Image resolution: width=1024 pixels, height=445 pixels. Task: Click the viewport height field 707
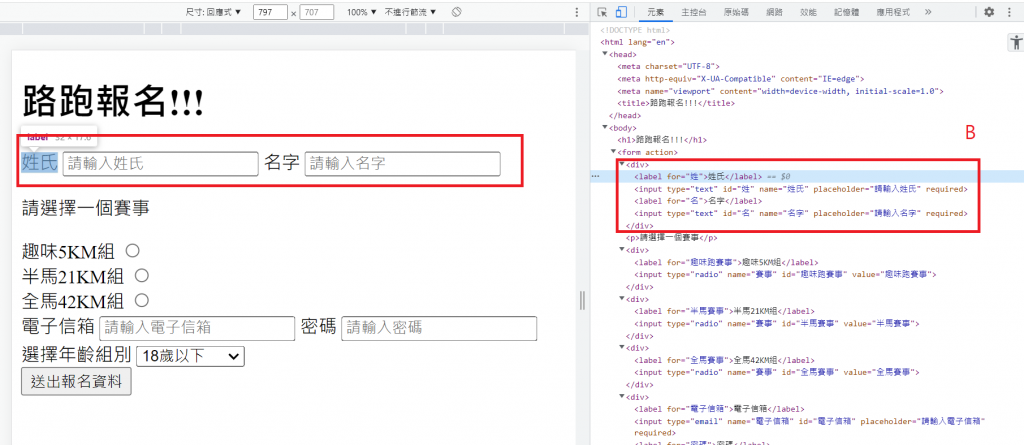(317, 12)
